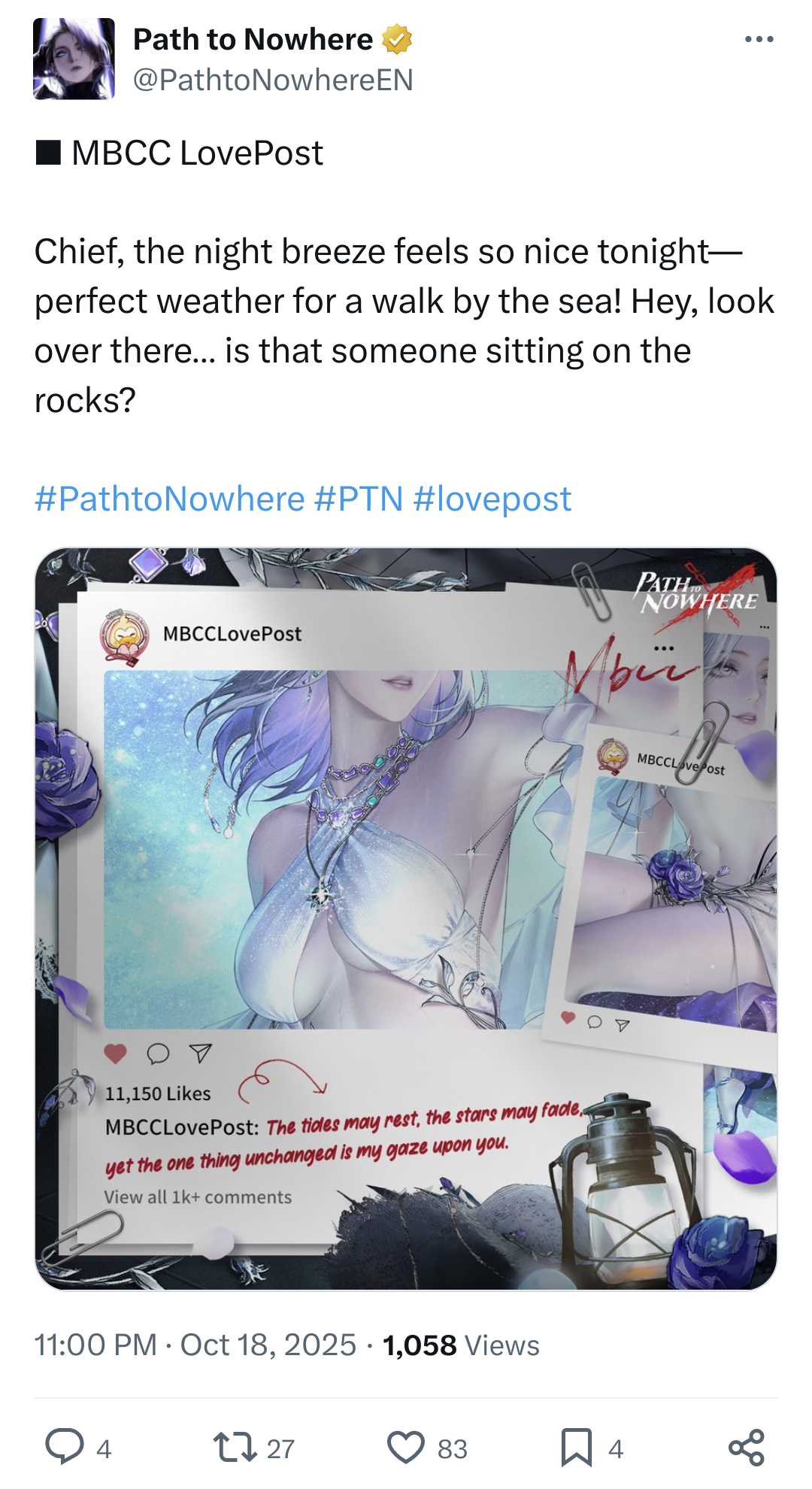The height and width of the screenshot is (1489, 812).
Task: Click the repost count 27
Action: 280,1448
